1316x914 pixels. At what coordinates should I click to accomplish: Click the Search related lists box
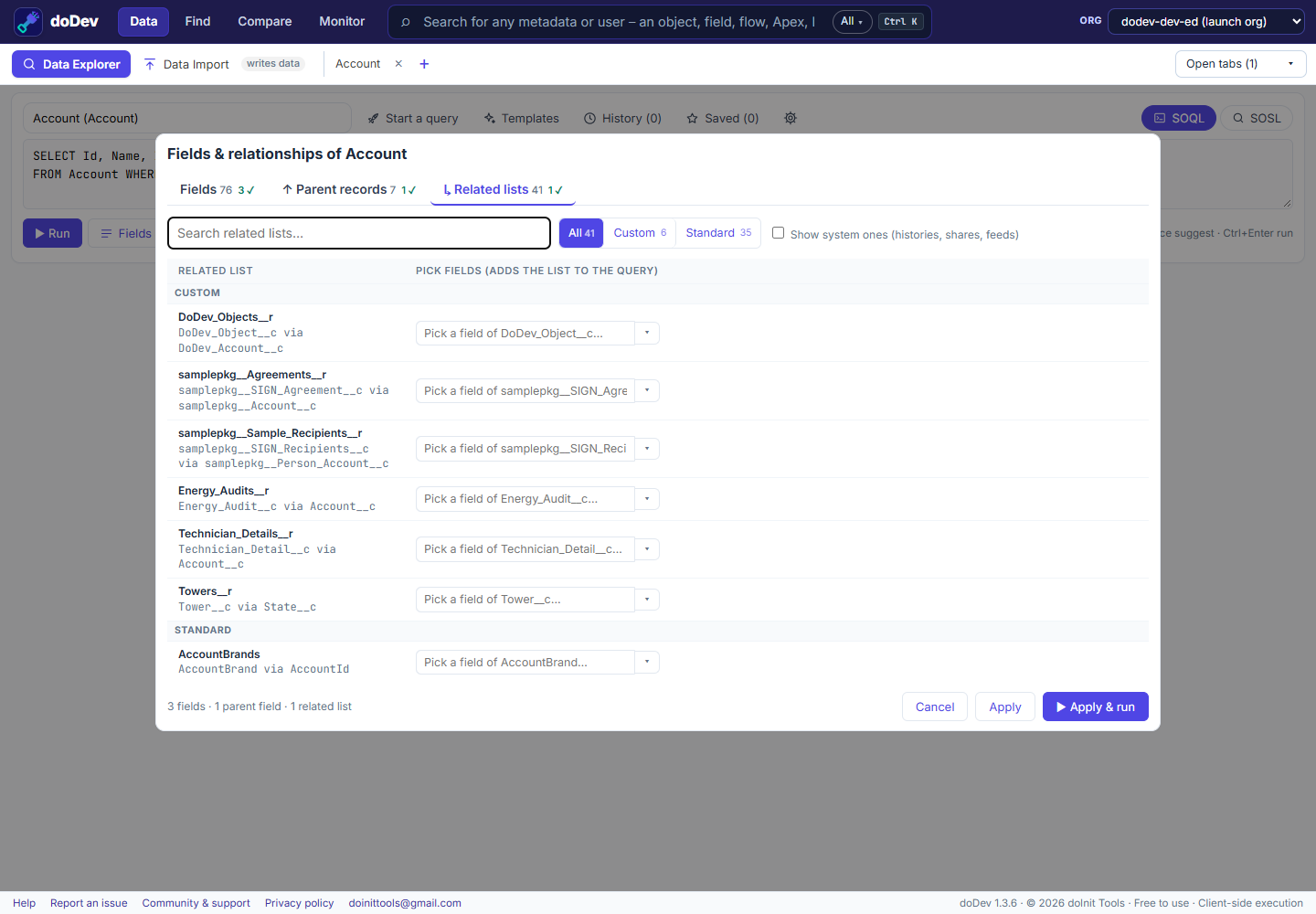(x=359, y=233)
